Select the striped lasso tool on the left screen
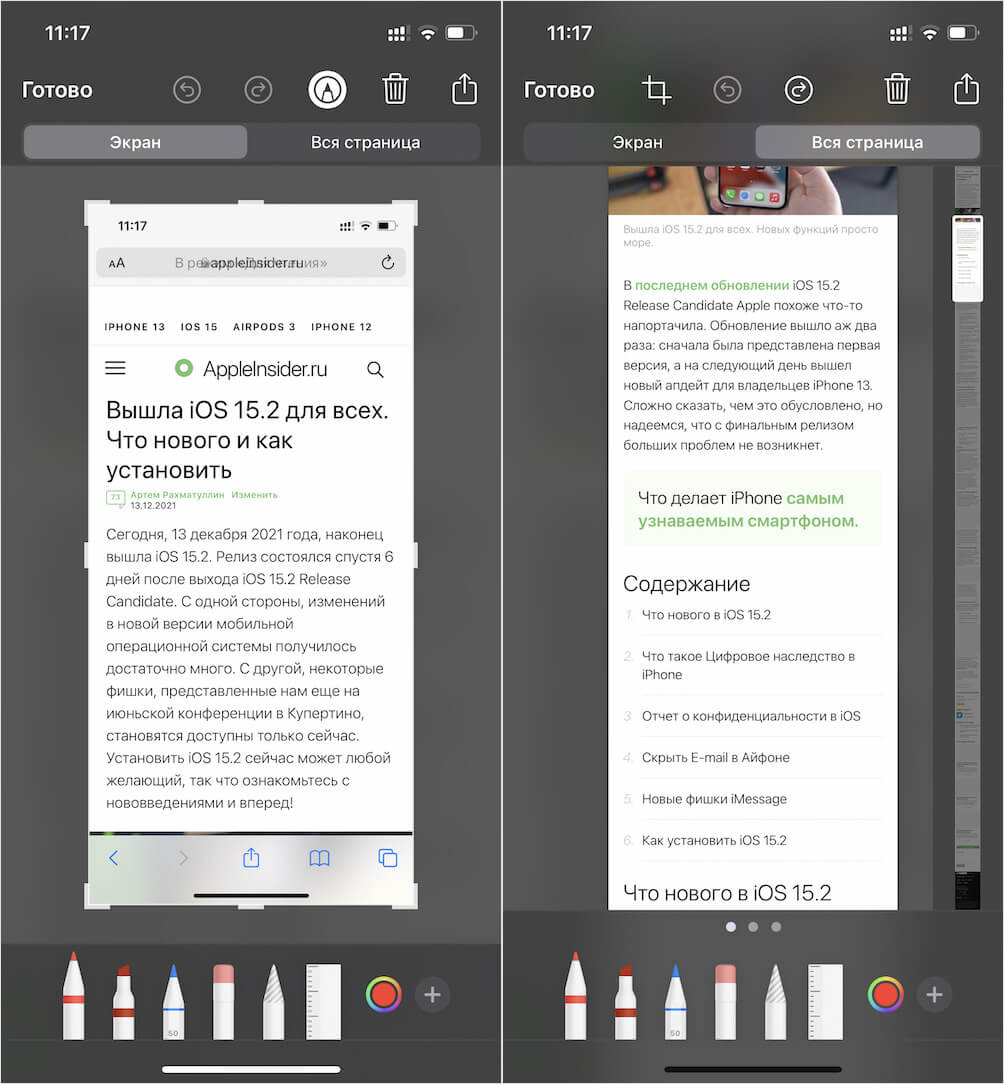The image size is (1004, 1084). [273, 1000]
